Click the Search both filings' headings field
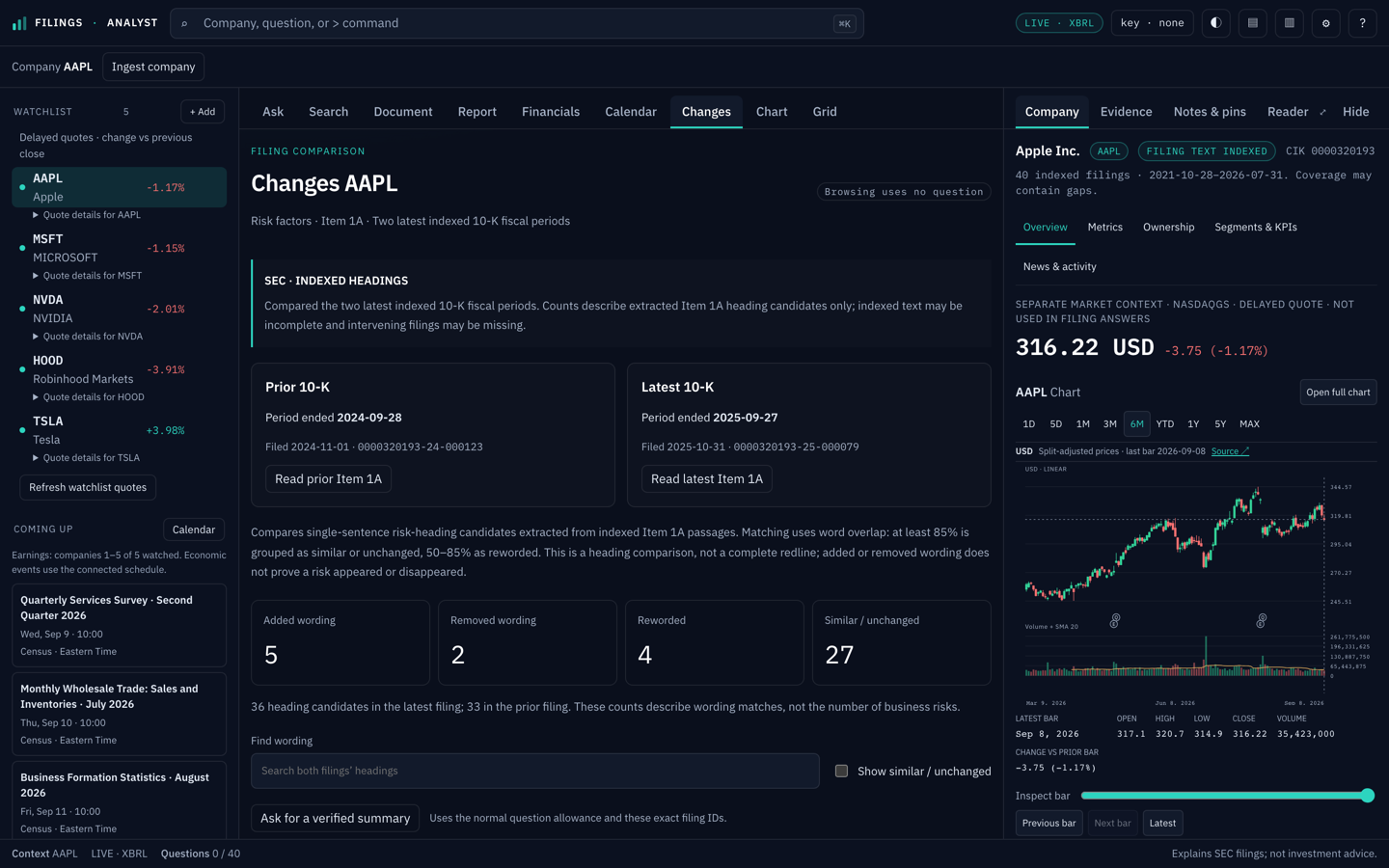The width and height of the screenshot is (1389, 868). (535, 771)
